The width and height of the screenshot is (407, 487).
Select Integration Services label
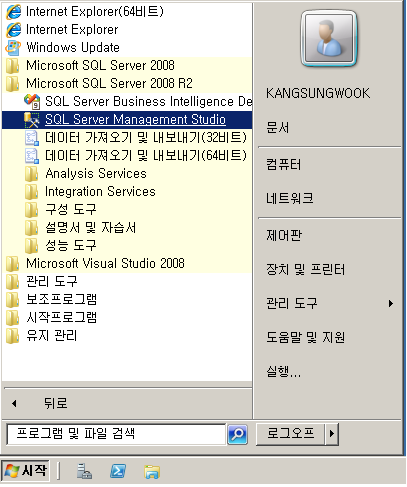click(100, 192)
